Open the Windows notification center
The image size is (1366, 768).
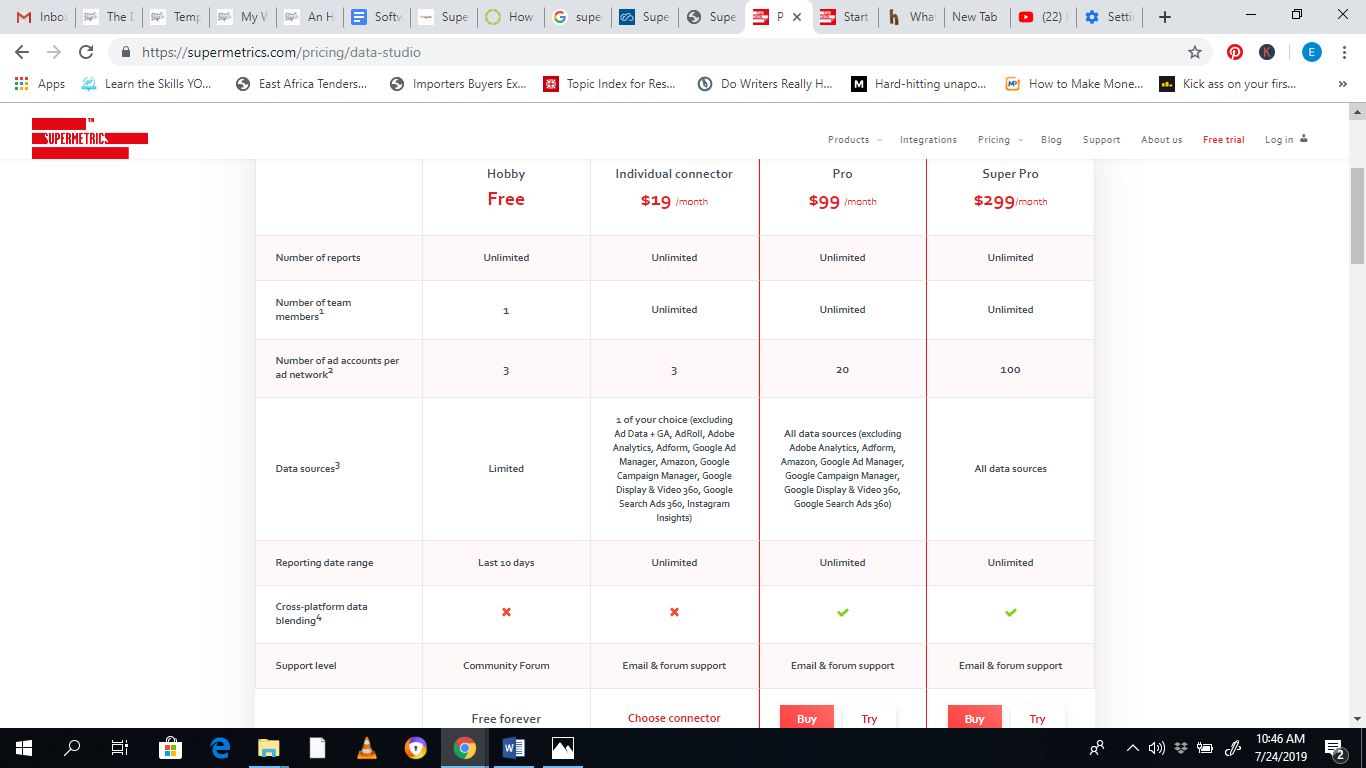[x=1334, y=747]
